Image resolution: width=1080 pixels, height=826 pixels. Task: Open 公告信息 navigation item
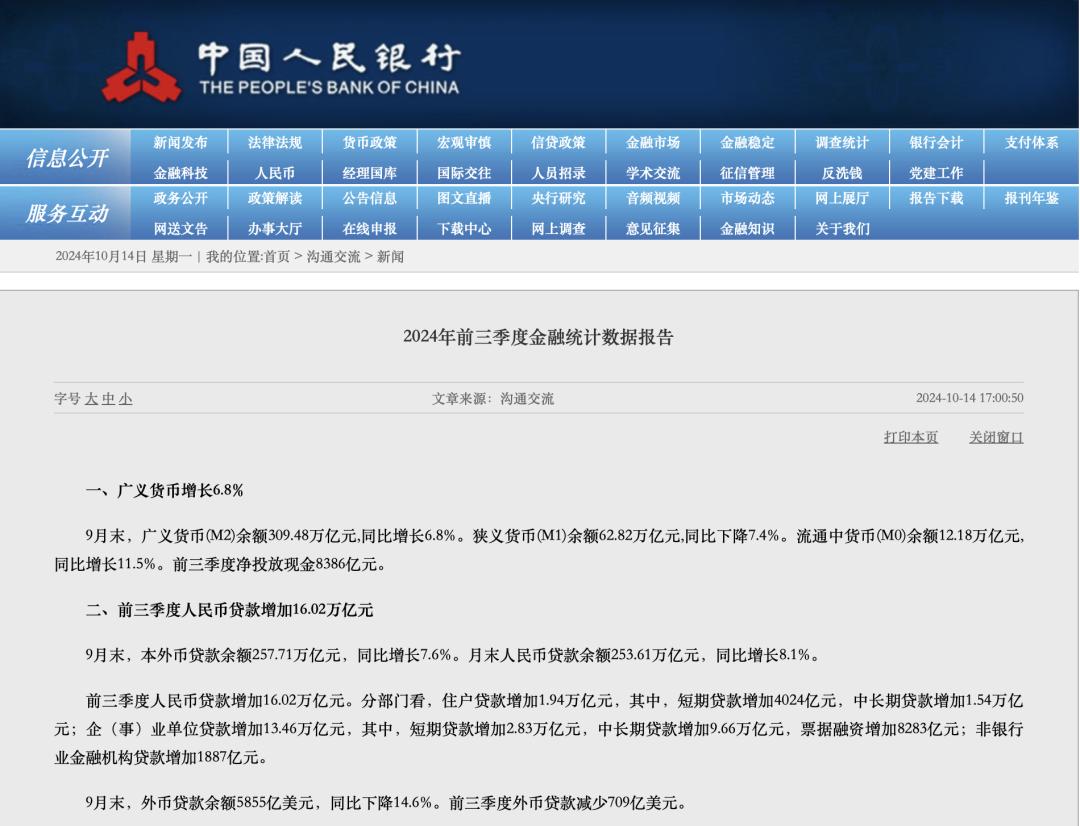370,198
